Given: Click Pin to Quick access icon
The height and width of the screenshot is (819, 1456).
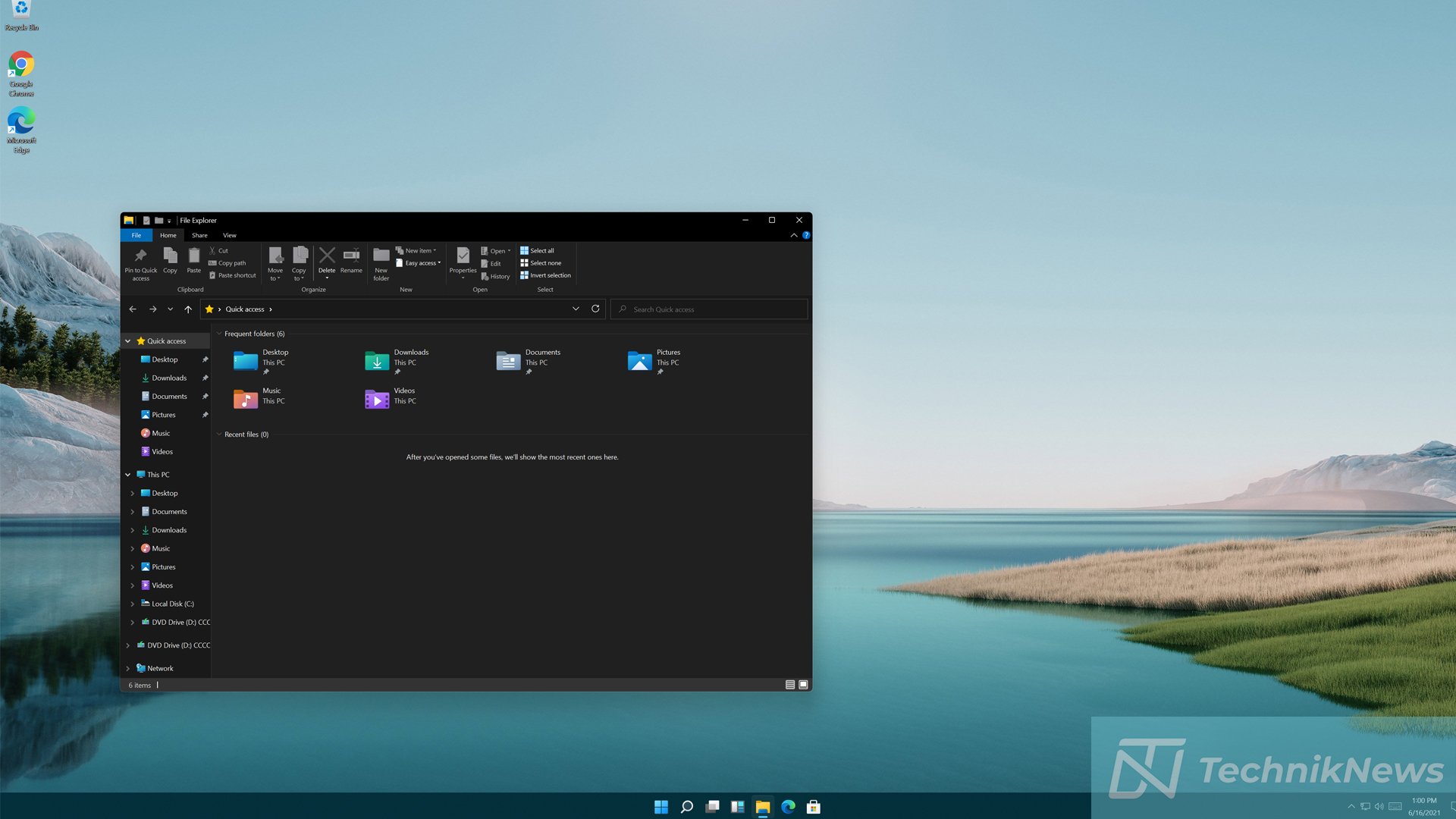Looking at the screenshot, I should click(140, 256).
